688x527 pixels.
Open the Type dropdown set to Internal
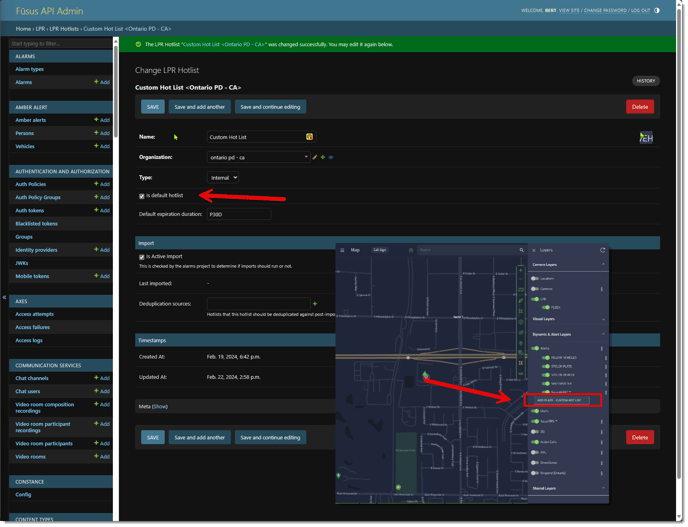222,178
